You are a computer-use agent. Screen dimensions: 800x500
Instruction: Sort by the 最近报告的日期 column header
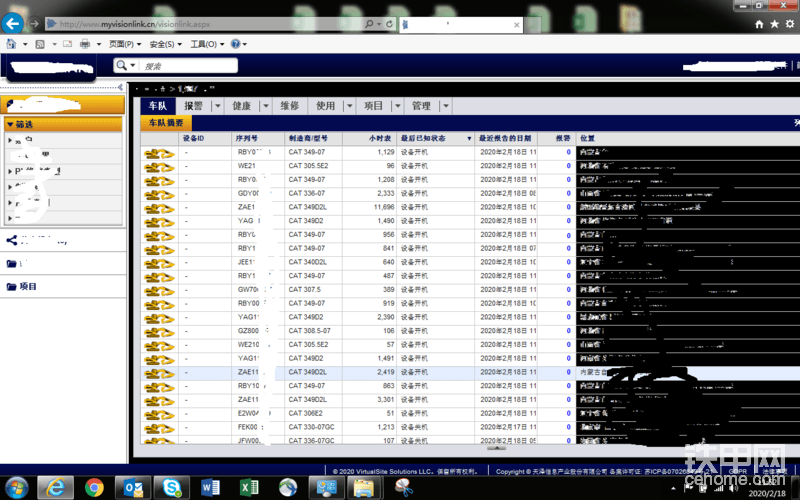pos(506,138)
